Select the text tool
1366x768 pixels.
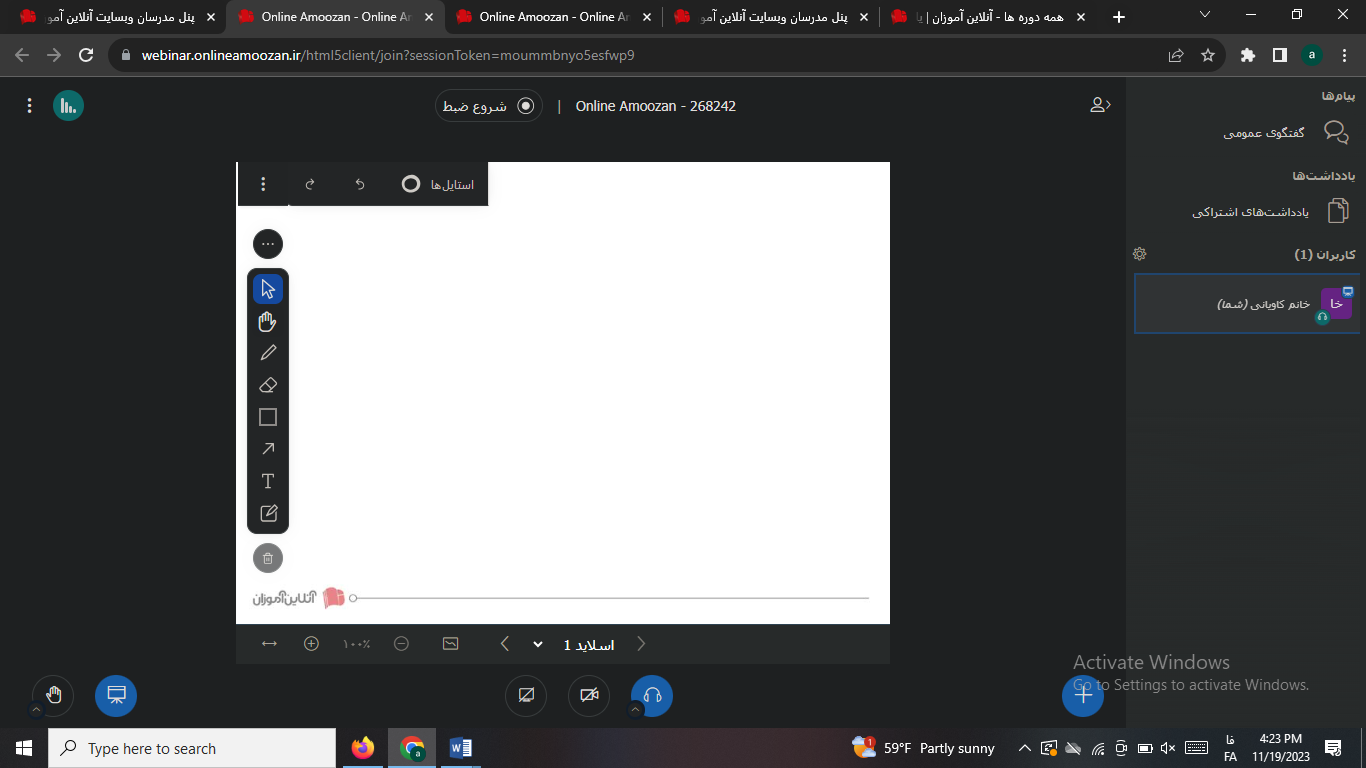[x=268, y=481]
